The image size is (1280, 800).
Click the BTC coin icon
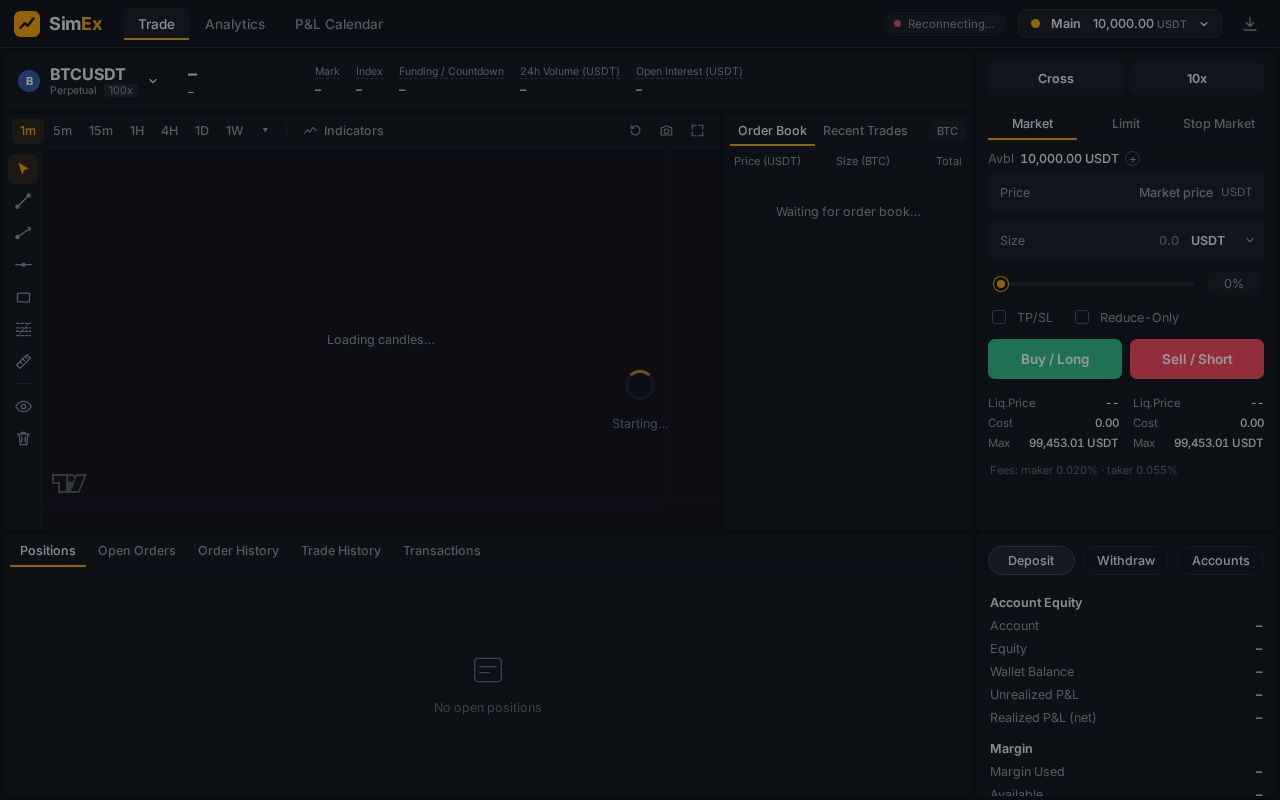(29, 81)
